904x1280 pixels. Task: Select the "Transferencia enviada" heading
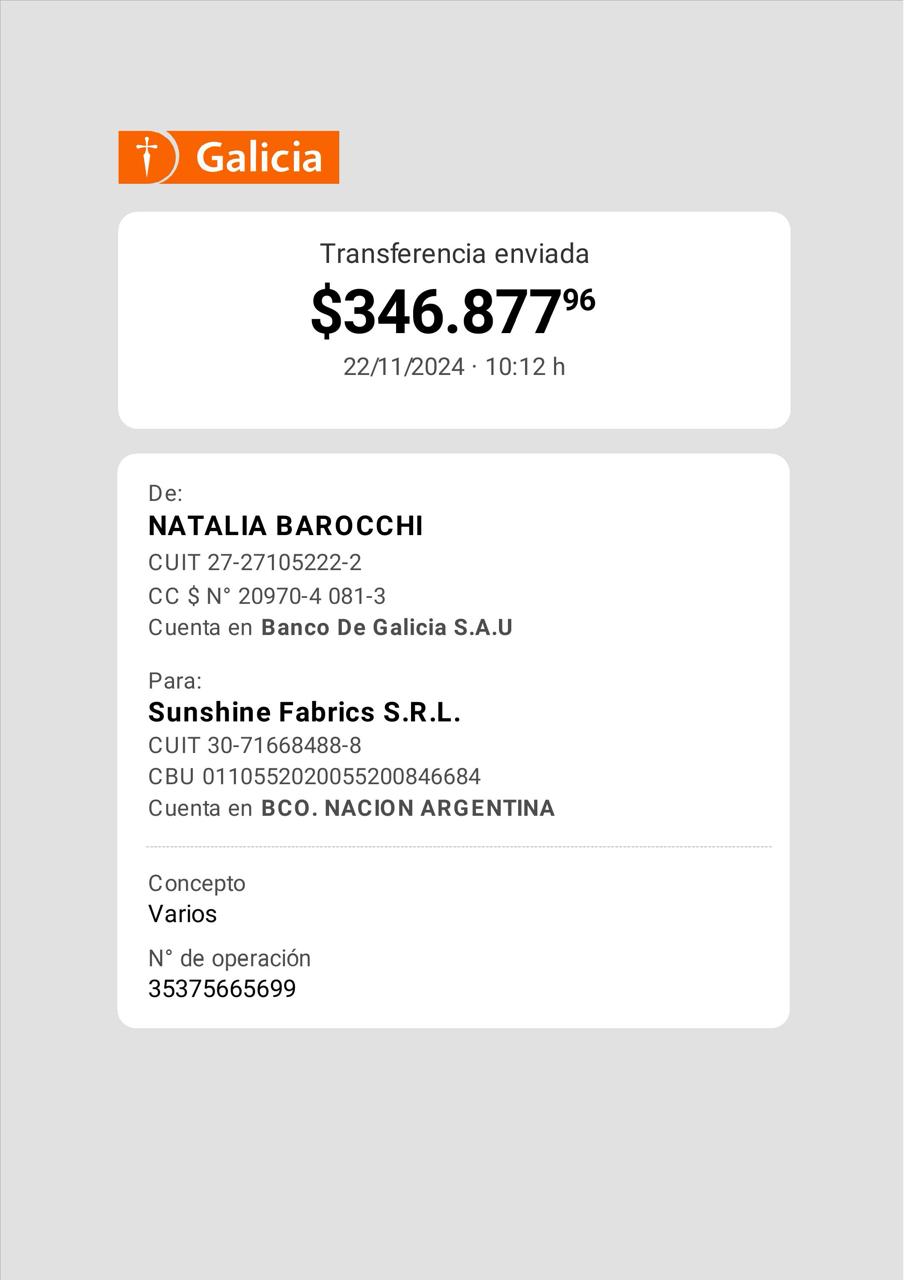coord(454,254)
